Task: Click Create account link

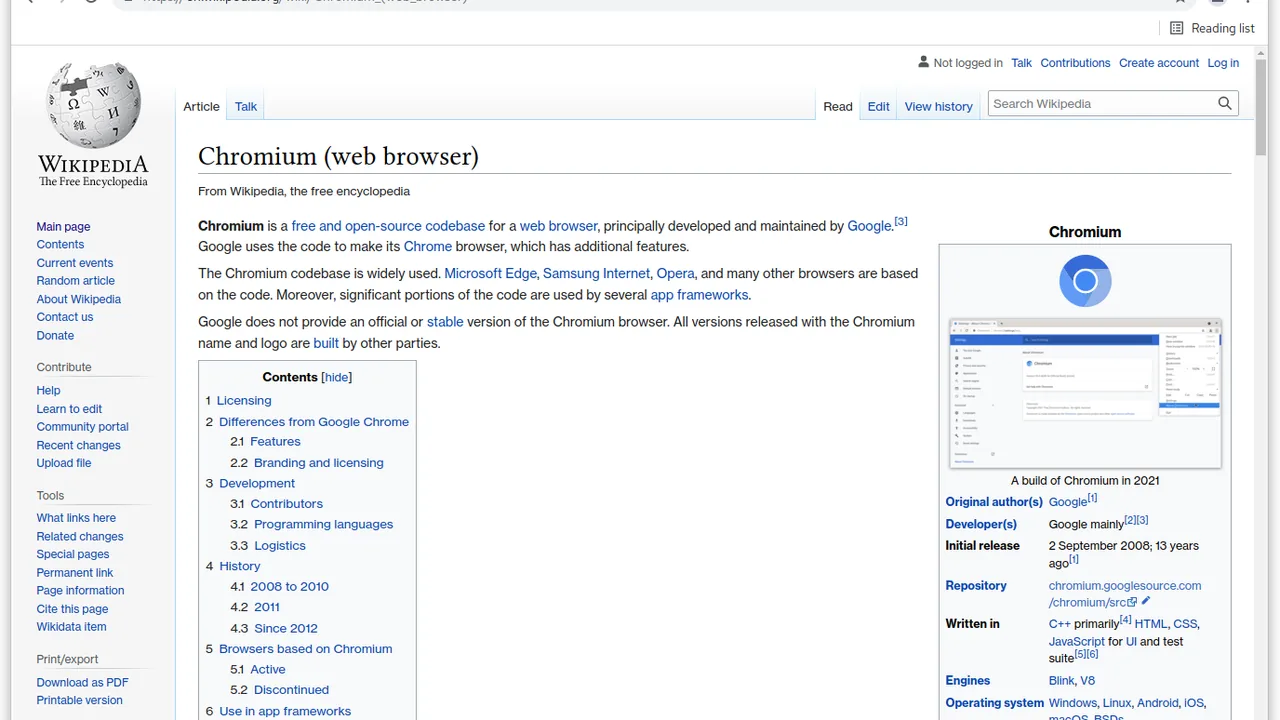Action: click(x=1159, y=63)
